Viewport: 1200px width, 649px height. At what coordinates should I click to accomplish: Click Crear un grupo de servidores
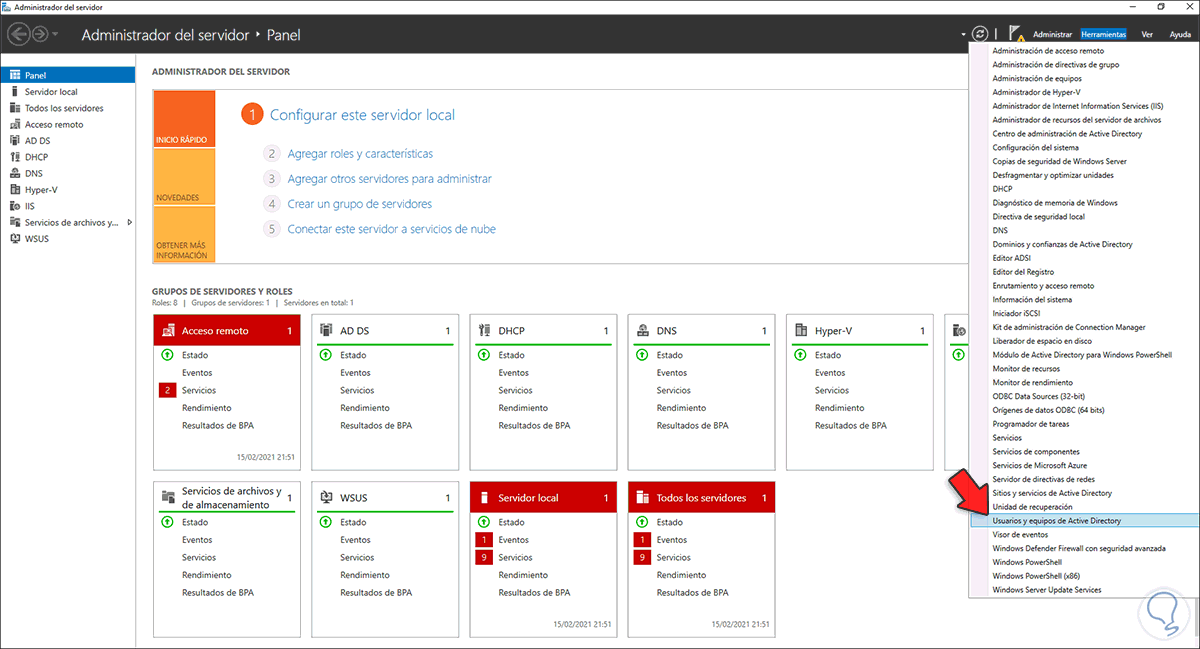click(x=359, y=204)
